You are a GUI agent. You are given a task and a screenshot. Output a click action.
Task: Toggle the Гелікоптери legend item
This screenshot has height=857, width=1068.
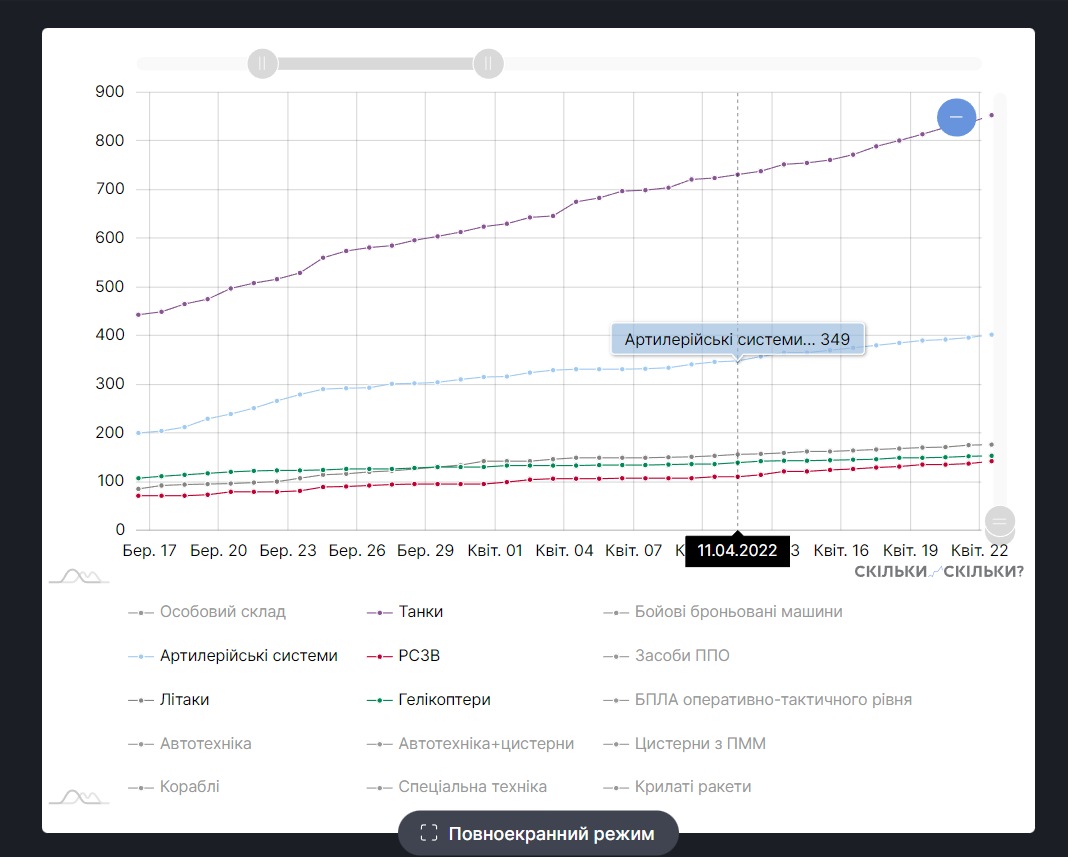(x=444, y=700)
